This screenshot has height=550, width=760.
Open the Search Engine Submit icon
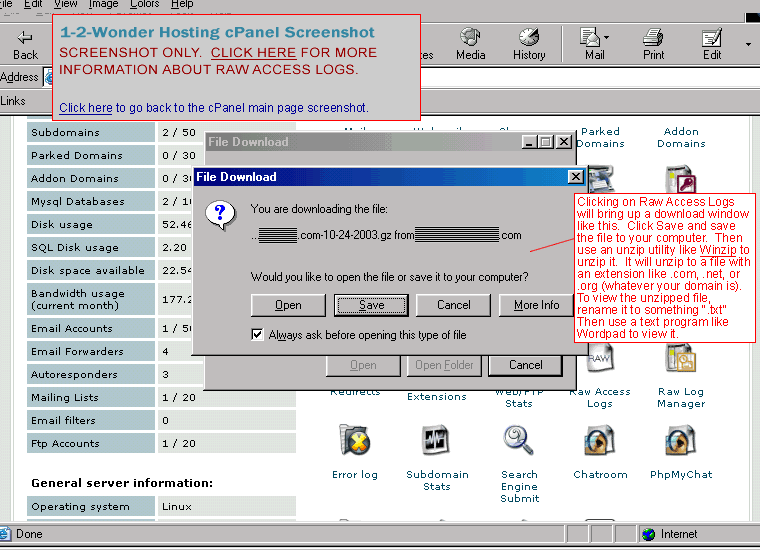(x=519, y=440)
